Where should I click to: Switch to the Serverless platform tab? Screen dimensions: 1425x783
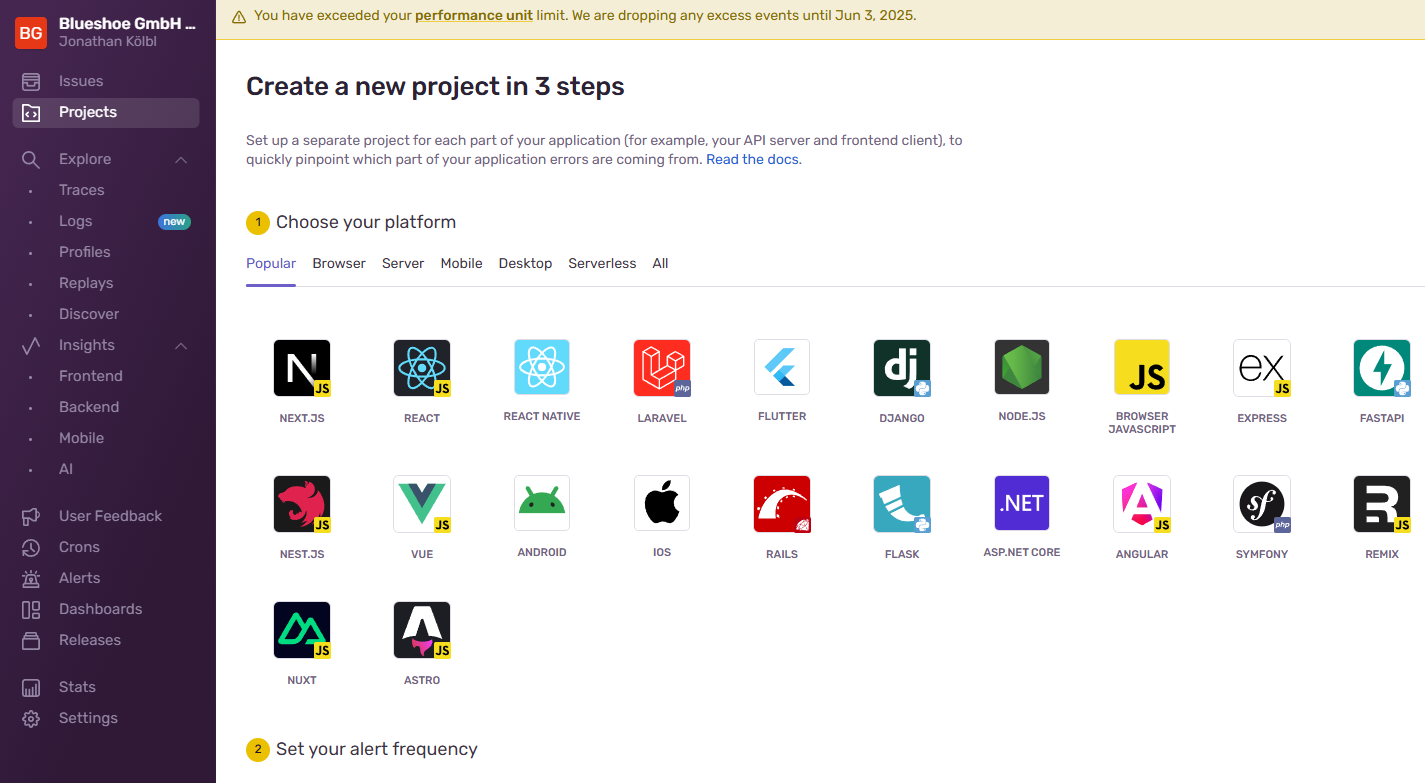tap(602, 263)
